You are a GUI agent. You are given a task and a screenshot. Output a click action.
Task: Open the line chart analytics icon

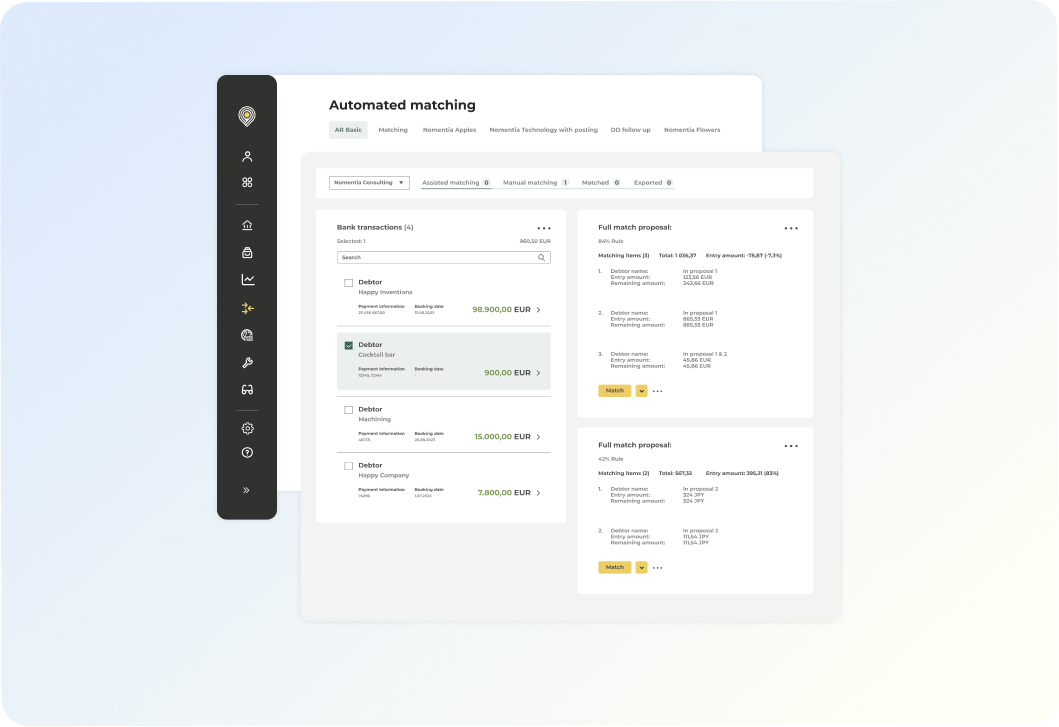point(248,280)
